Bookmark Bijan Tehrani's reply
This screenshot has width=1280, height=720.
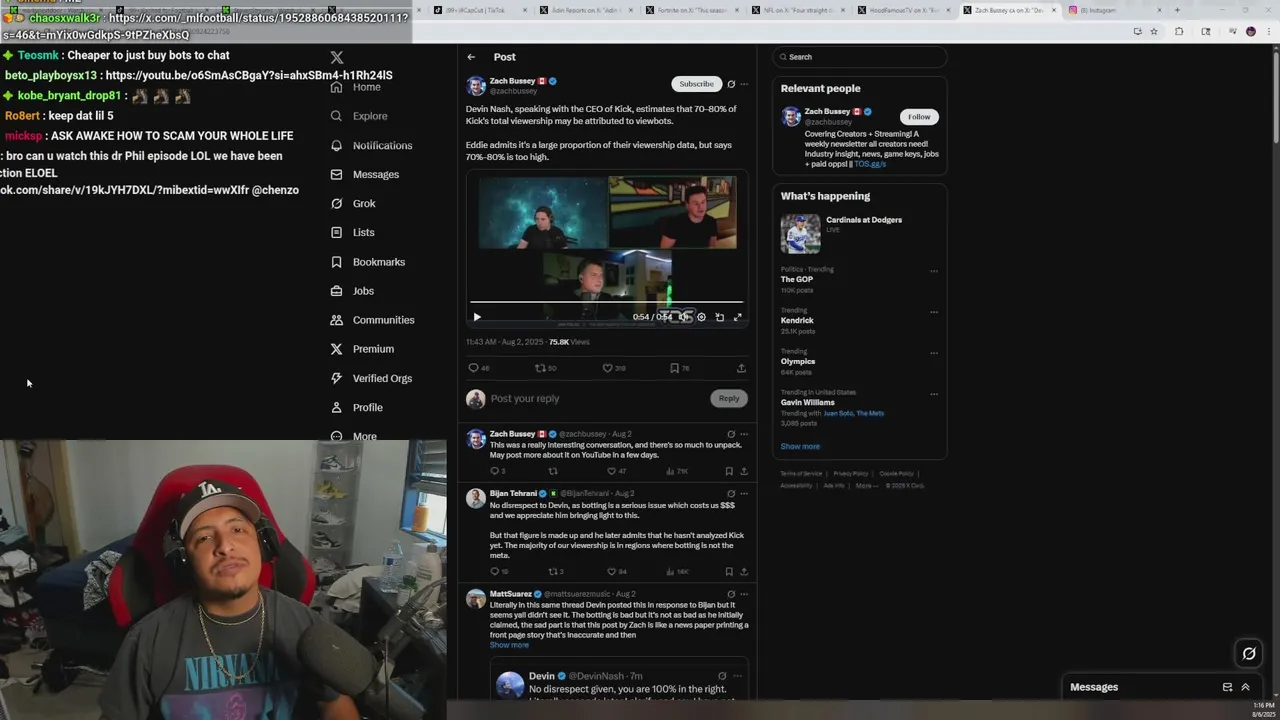point(729,571)
